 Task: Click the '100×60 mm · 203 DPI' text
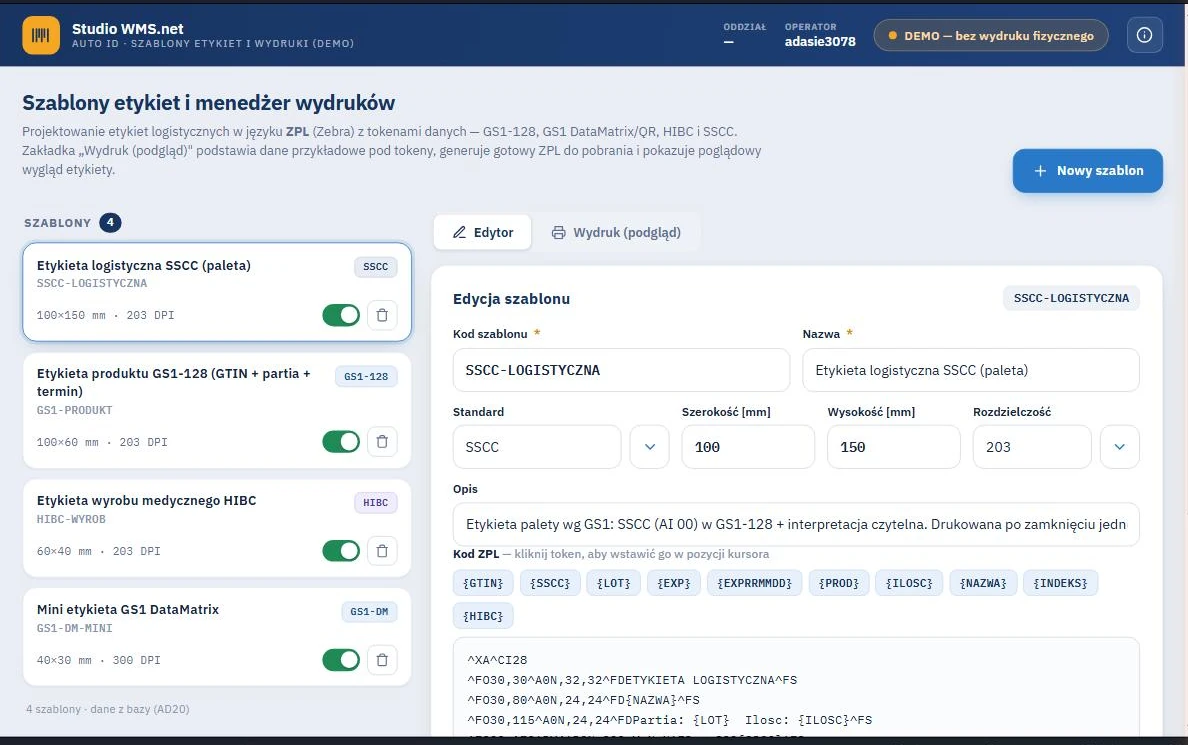tap(102, 442)
